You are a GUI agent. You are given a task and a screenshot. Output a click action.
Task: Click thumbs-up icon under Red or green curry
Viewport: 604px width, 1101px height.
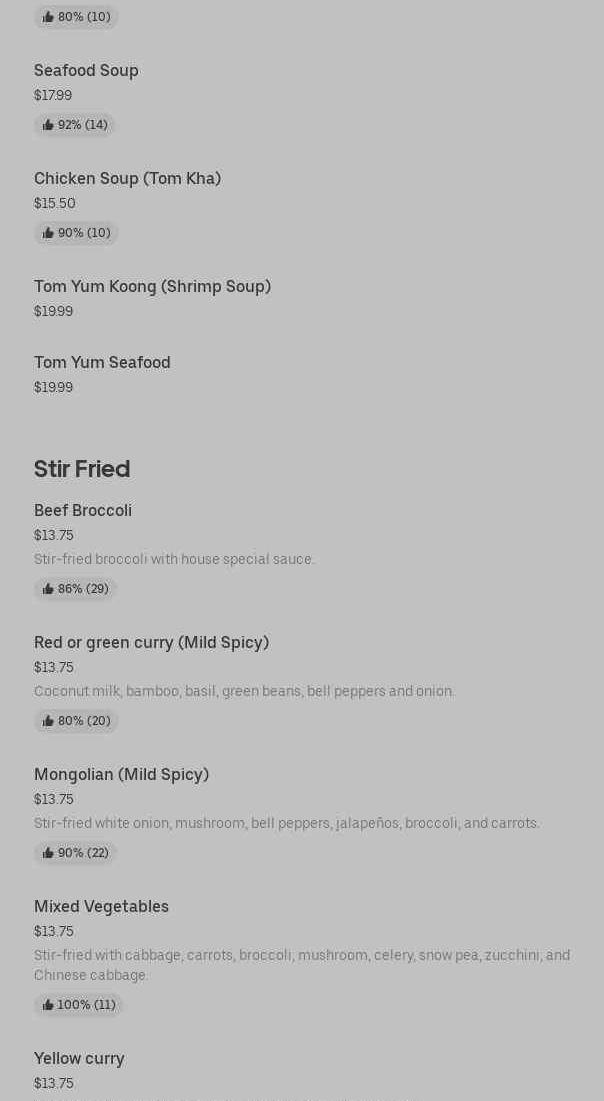click(48, 721)
